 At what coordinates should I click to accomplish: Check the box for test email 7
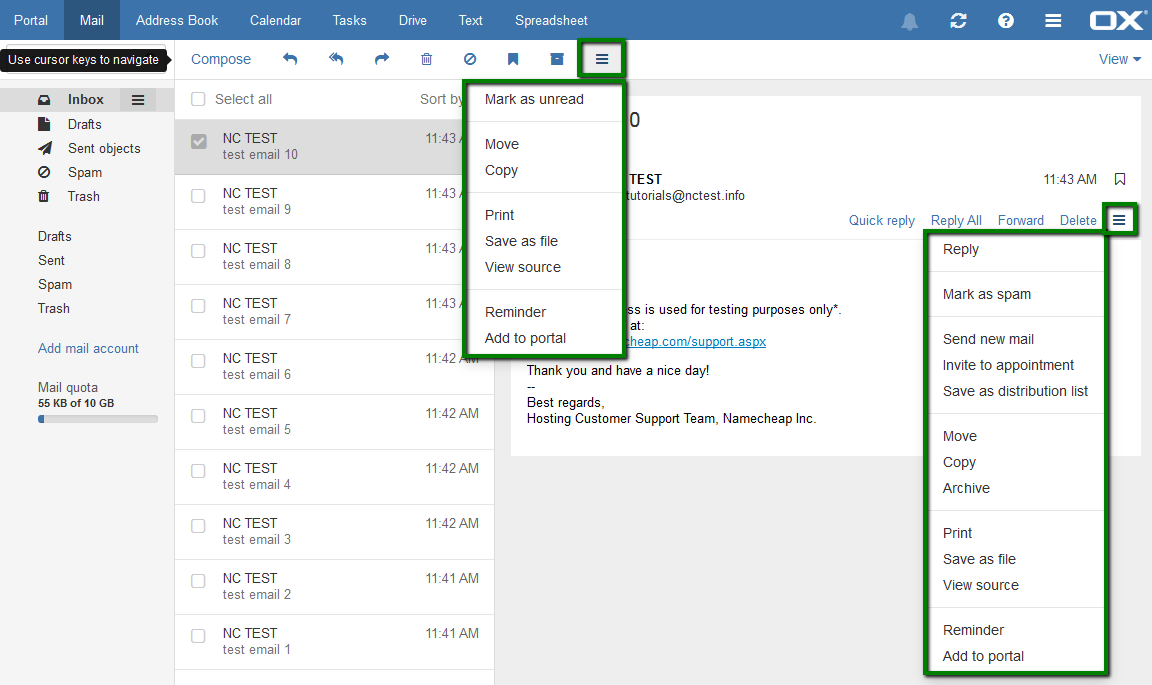point(198,306)
